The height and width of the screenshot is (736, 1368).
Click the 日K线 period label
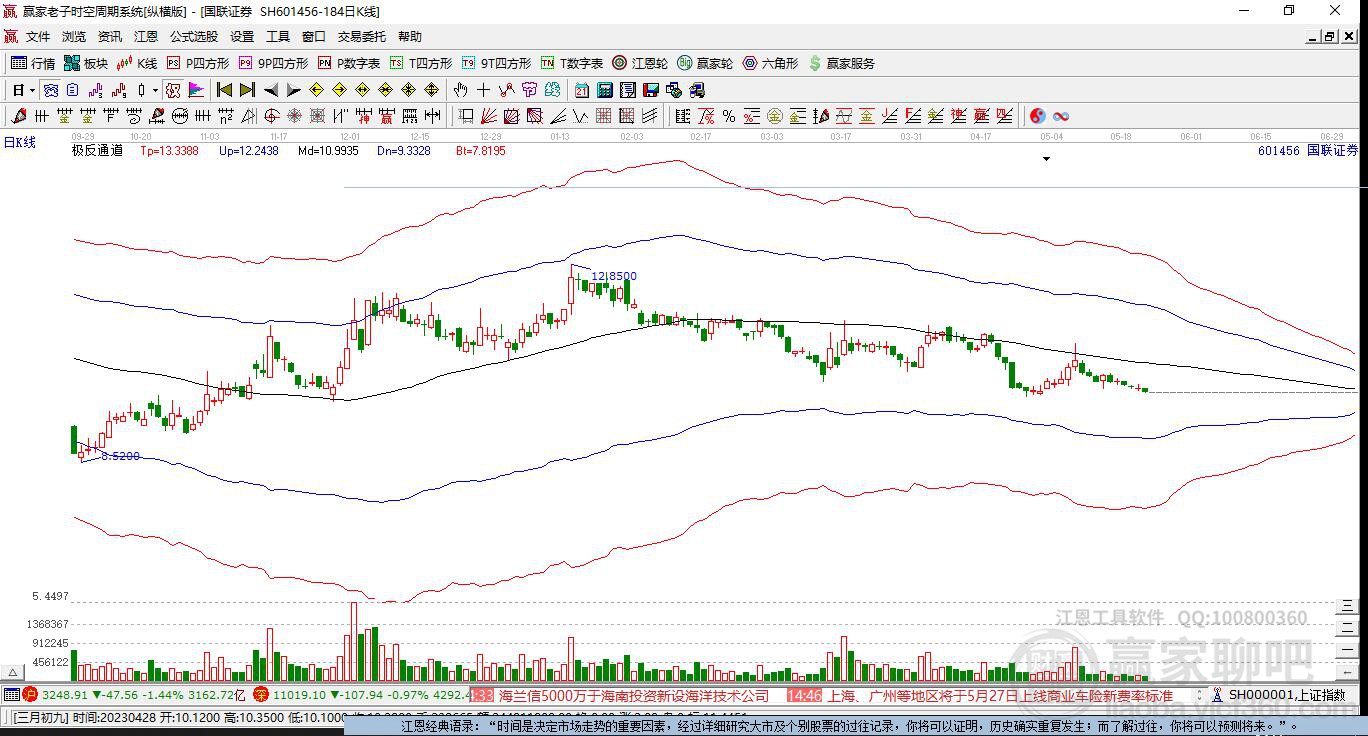click(x=19, y=143)
